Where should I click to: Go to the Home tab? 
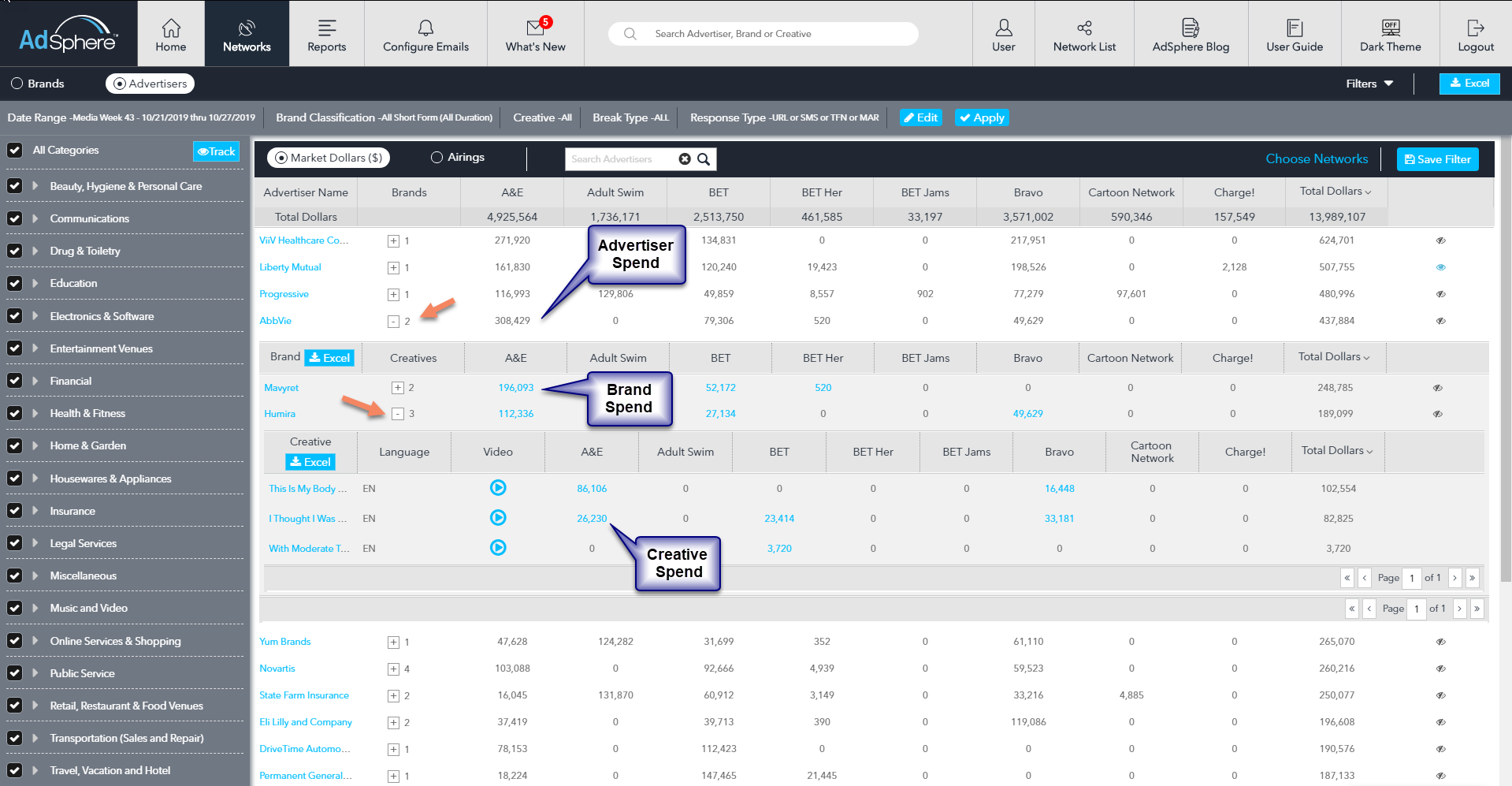(x=171, y=34)
